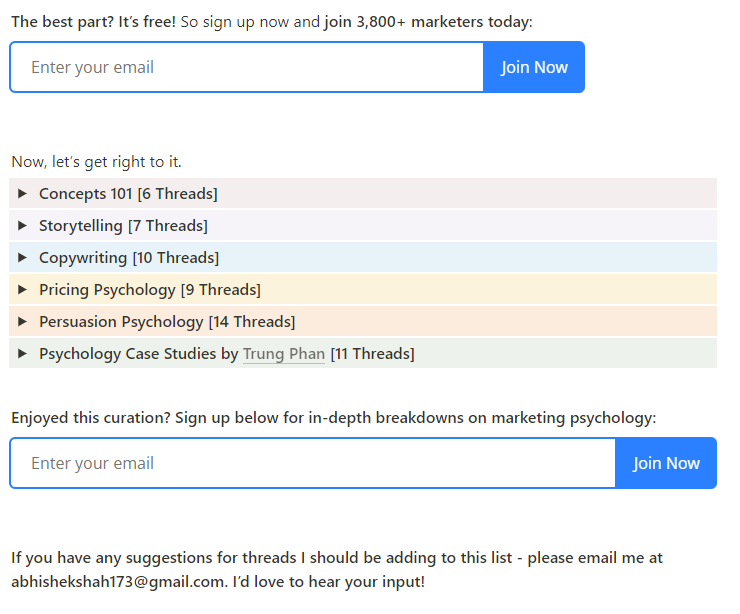Focus the email field below 'Enjoyed this curation'
This screenshot has width=740, height=614.
tap(313, 464)
